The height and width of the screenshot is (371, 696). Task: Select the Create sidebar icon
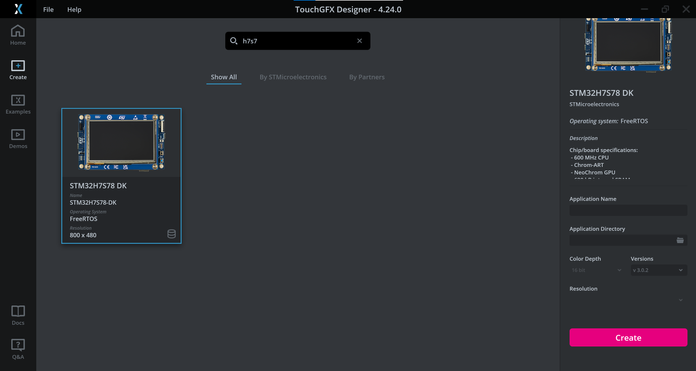click(x=18, y=70)
